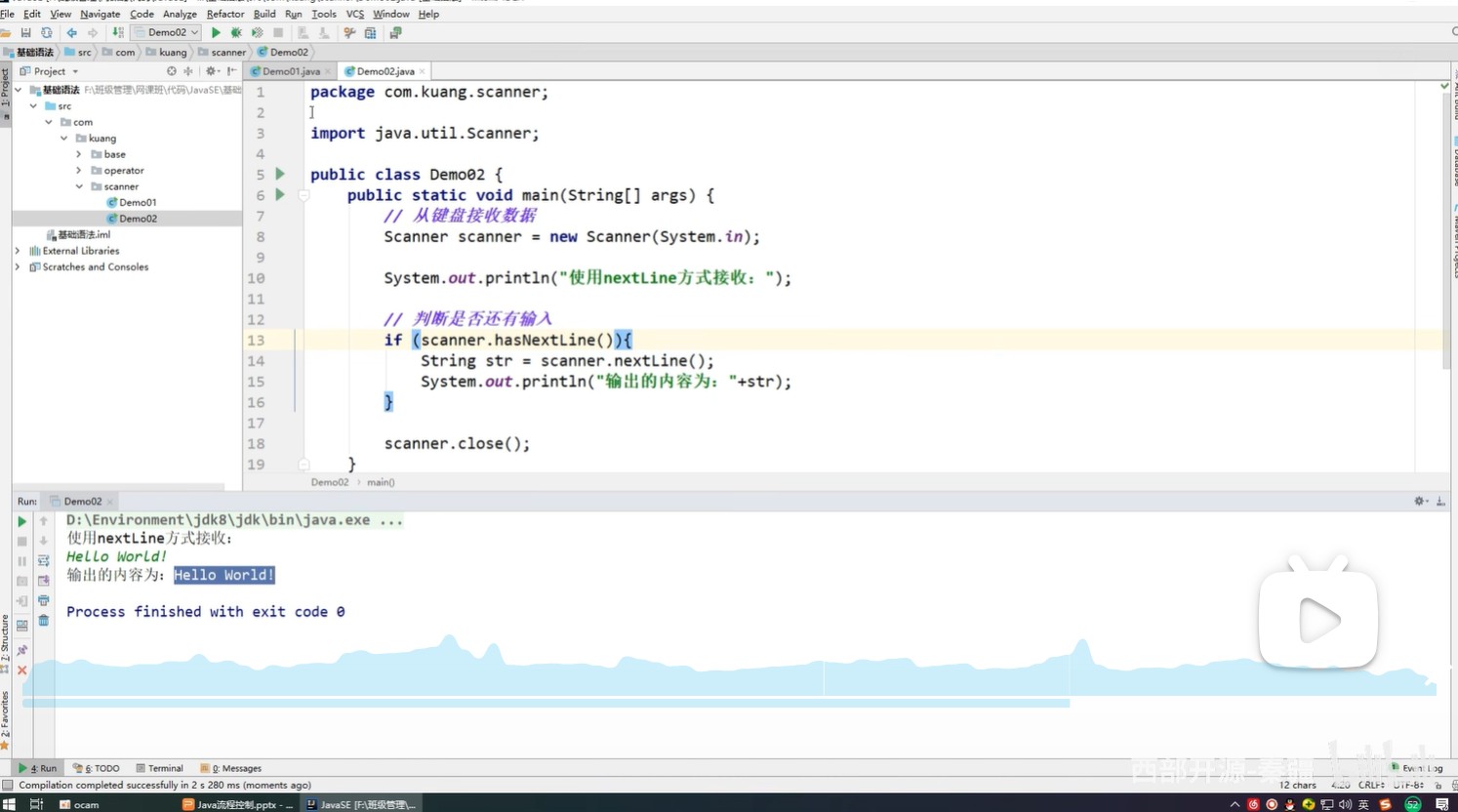Click the Windows Start button

9,804
